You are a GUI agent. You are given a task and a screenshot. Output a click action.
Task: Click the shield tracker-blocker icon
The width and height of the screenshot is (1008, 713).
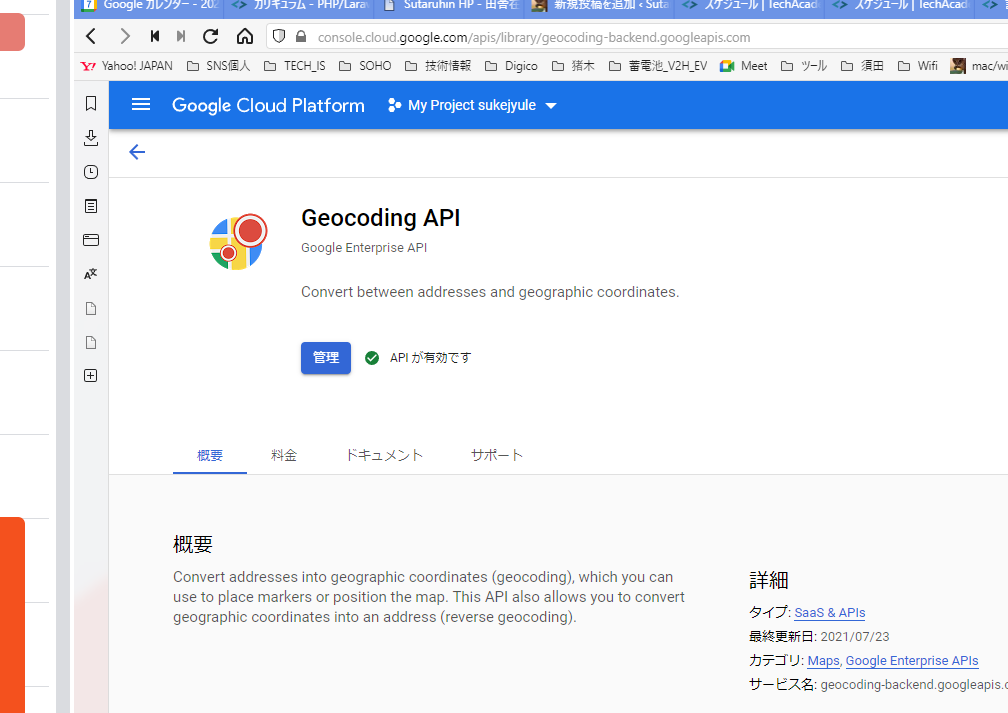(x=278, y=37)
